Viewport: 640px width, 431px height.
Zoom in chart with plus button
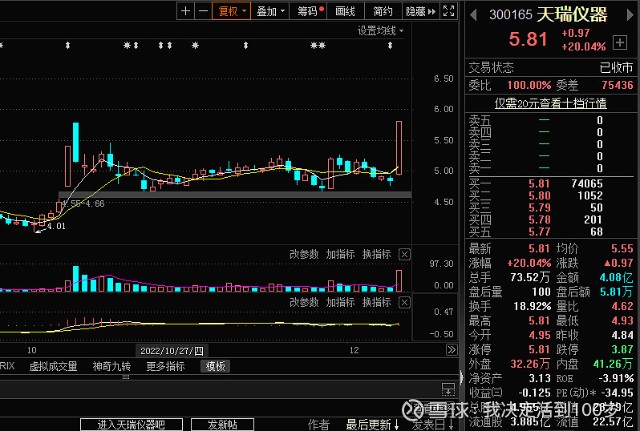(x=185, y=11)
